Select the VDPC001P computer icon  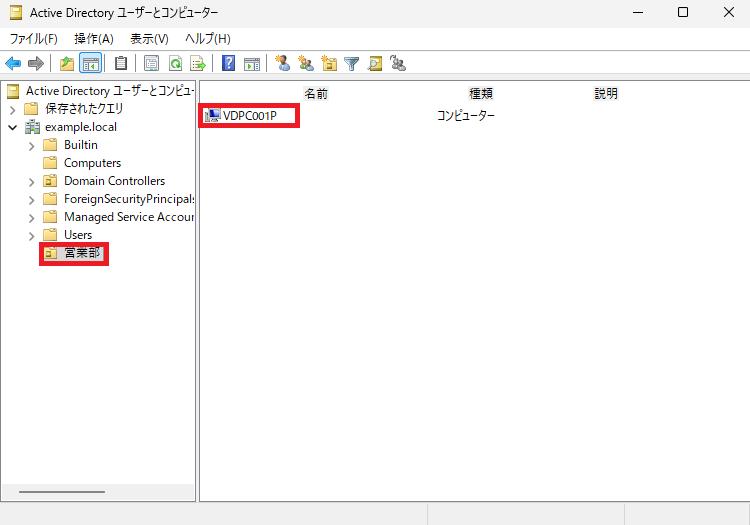point(211,116)
